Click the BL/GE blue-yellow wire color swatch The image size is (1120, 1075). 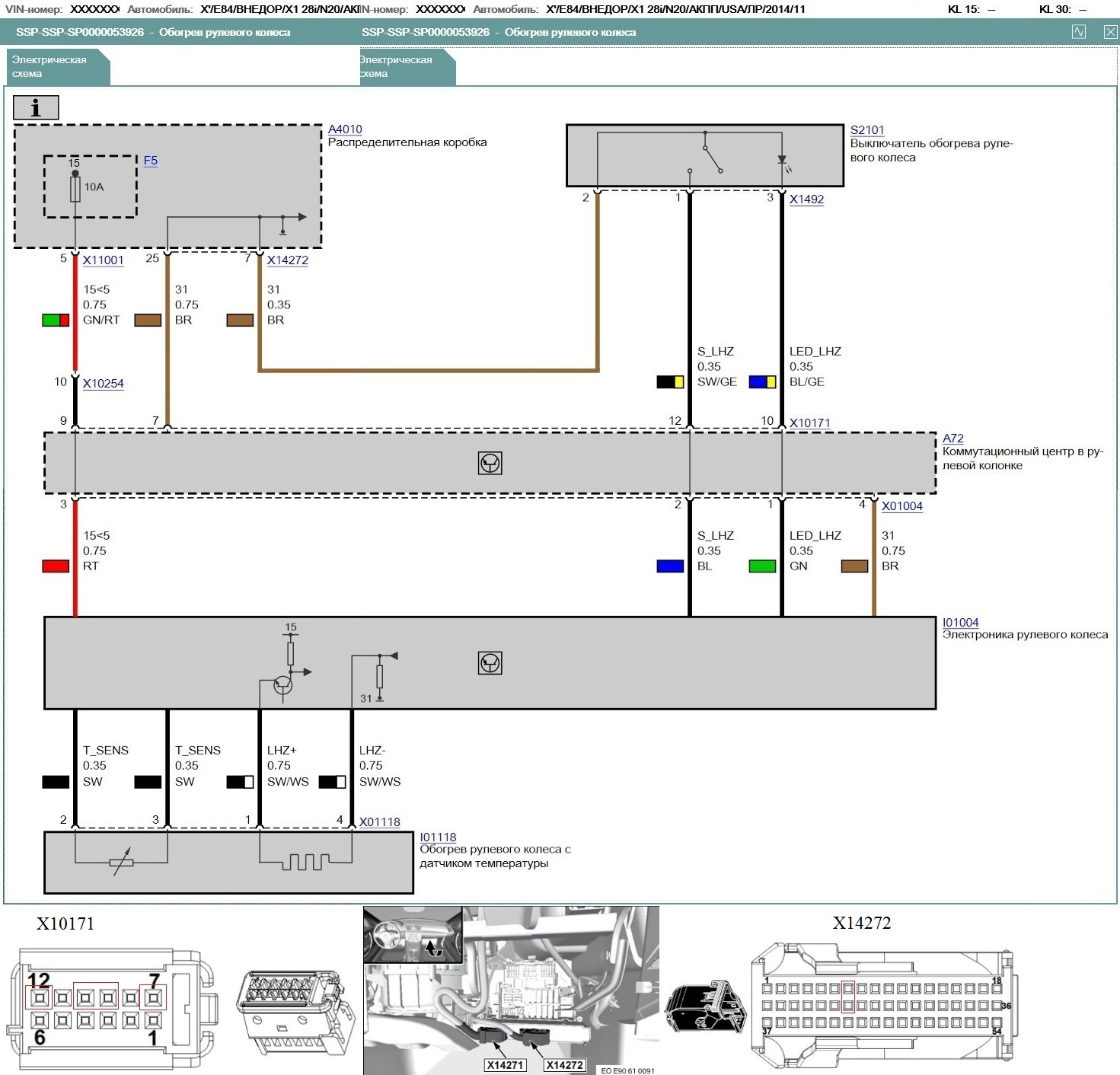(762, 382)
